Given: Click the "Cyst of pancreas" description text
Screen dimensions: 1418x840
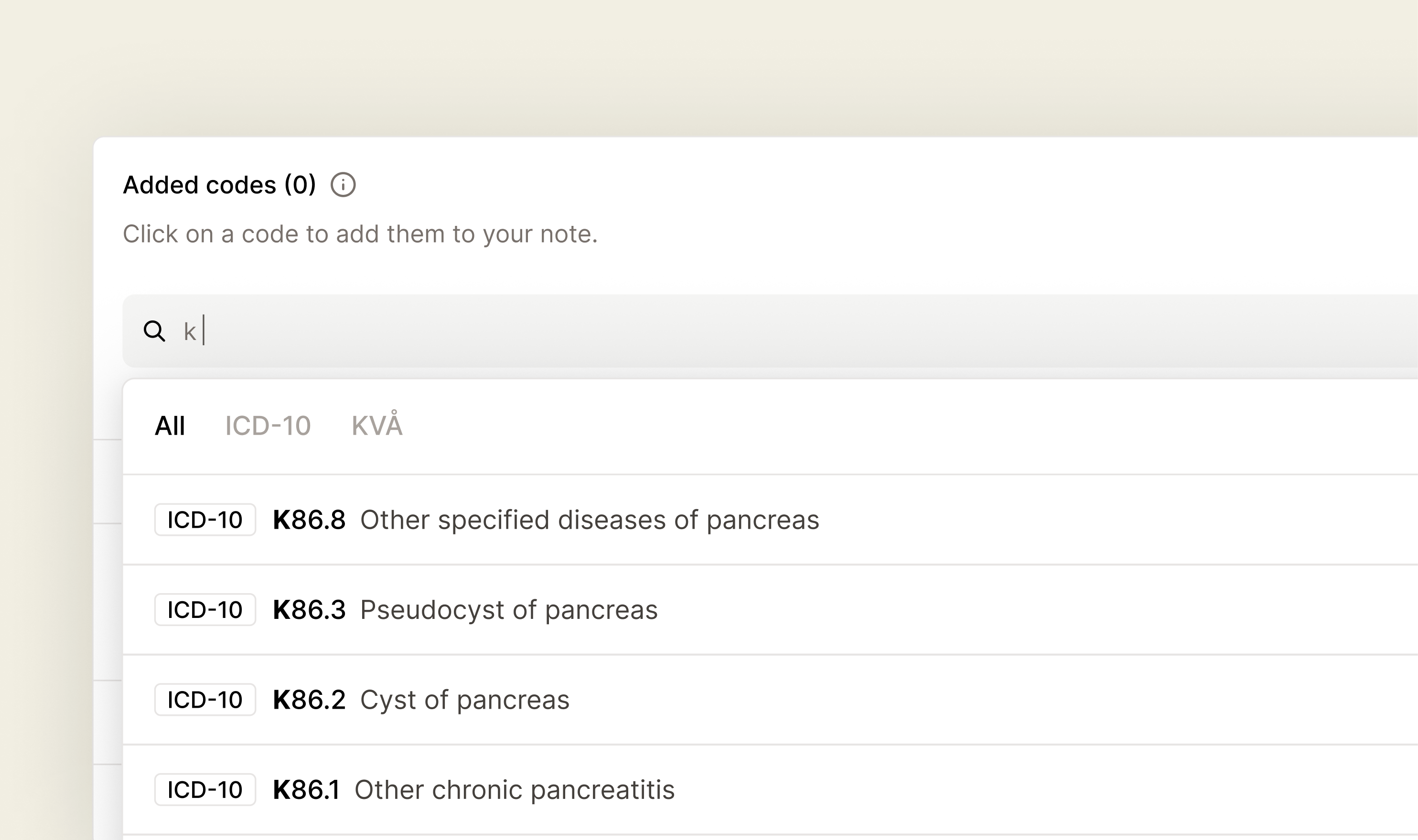Looking at the screenshot, I should (464, 700).
